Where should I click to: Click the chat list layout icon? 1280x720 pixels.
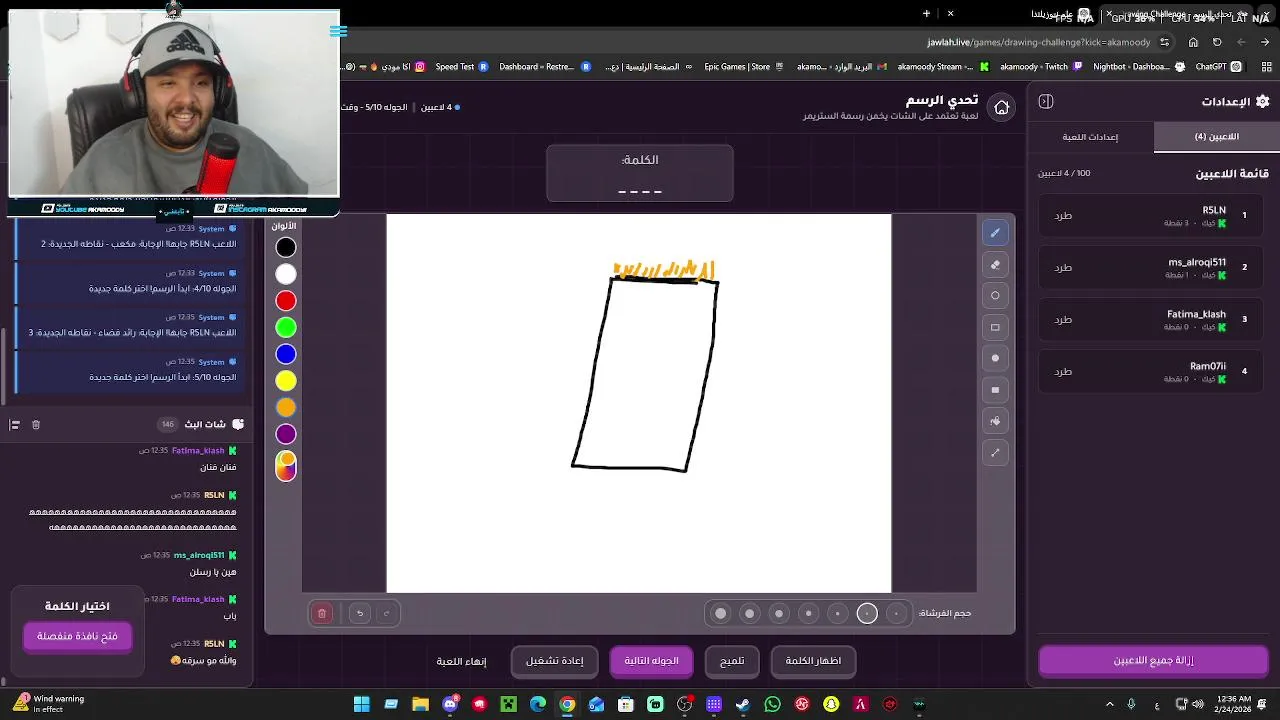click(x=15, y=425)
